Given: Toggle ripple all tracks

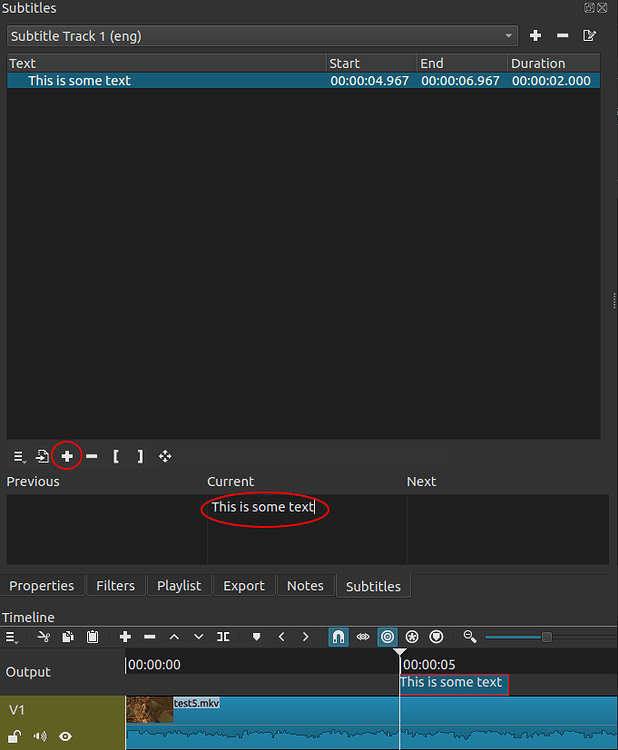Looking at the screenshot, I should (412, 637).
